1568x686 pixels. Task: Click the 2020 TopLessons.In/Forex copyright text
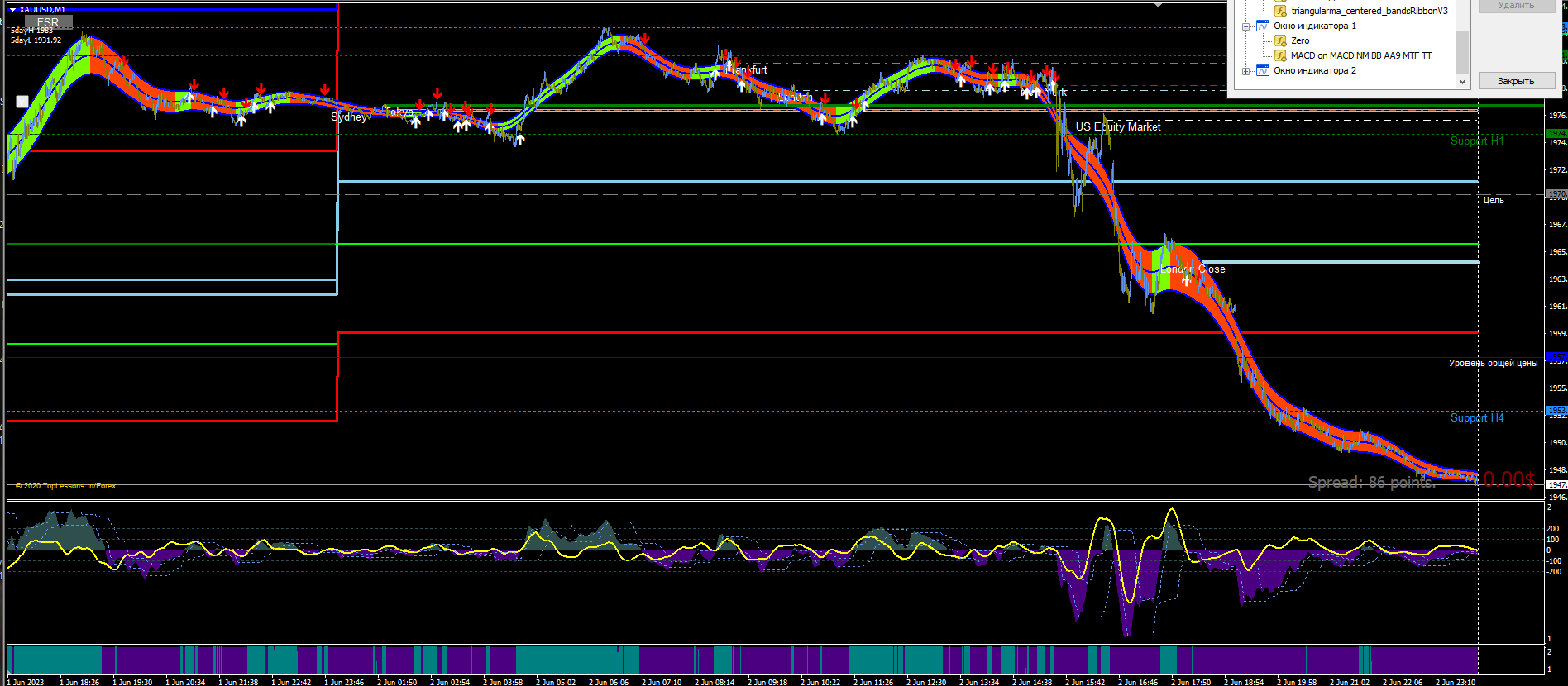[x=66, y=486]
